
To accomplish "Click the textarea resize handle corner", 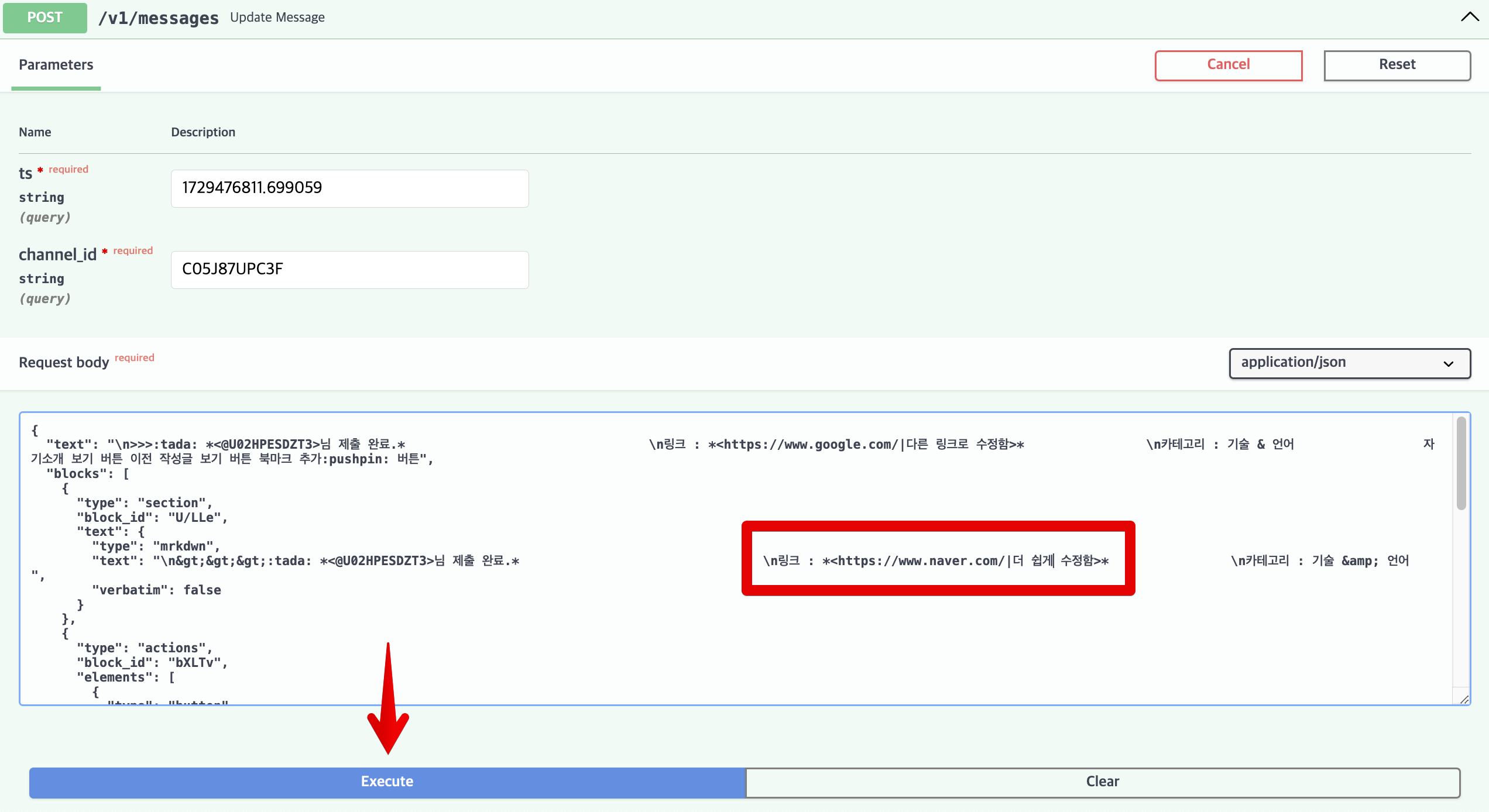I will 1464,699.
